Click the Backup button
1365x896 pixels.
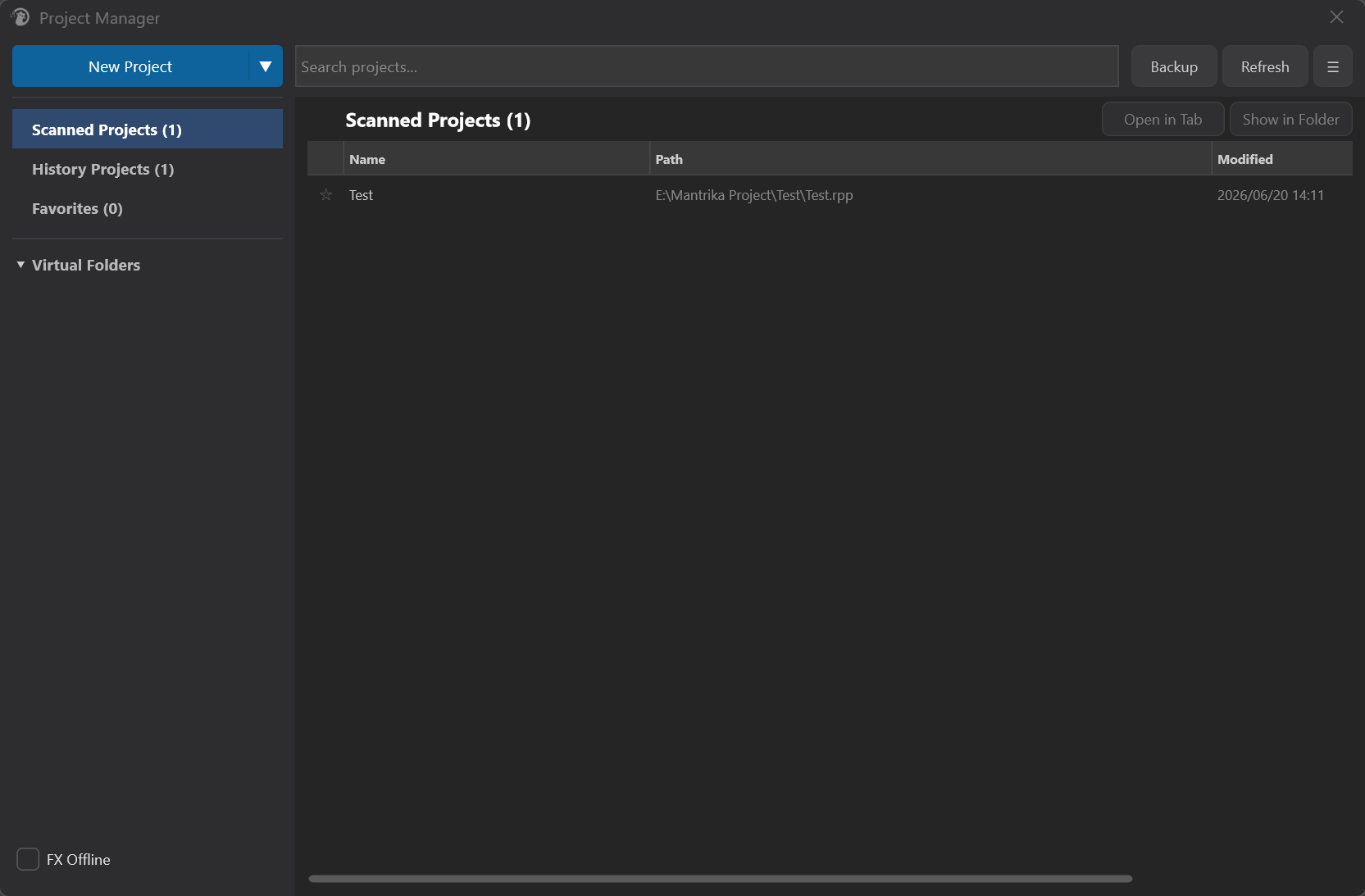click(1174, 66)
